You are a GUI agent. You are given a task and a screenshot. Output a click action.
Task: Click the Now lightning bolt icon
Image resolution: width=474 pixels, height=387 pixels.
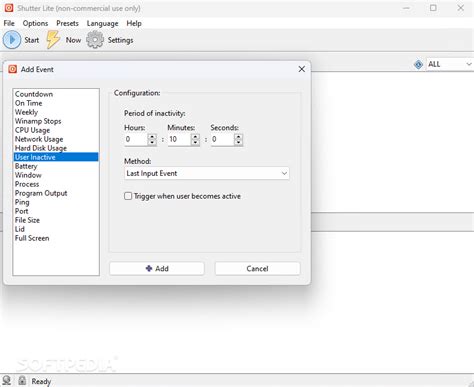53,40
